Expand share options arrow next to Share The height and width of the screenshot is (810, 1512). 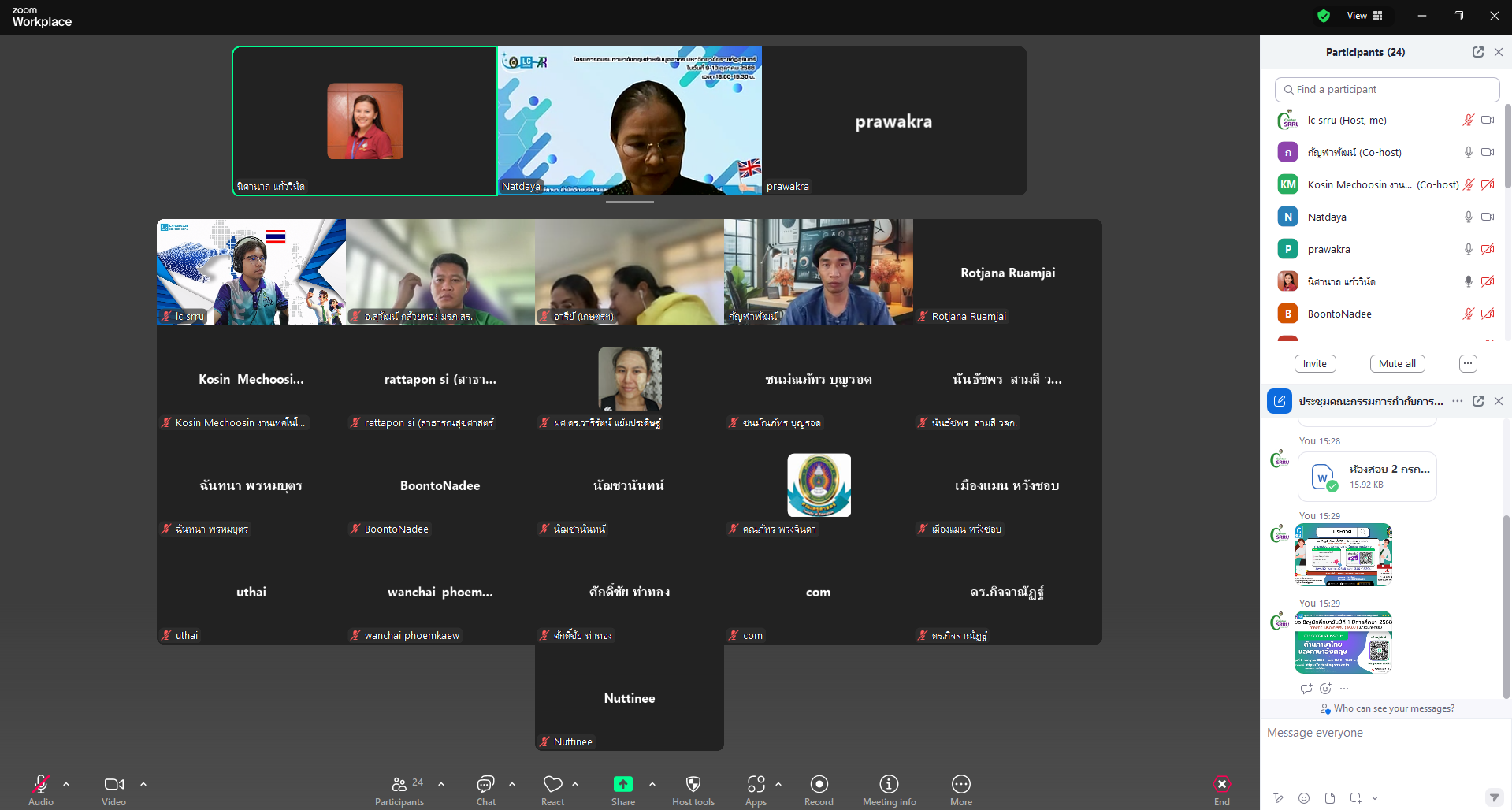click(x=652, y=784)
